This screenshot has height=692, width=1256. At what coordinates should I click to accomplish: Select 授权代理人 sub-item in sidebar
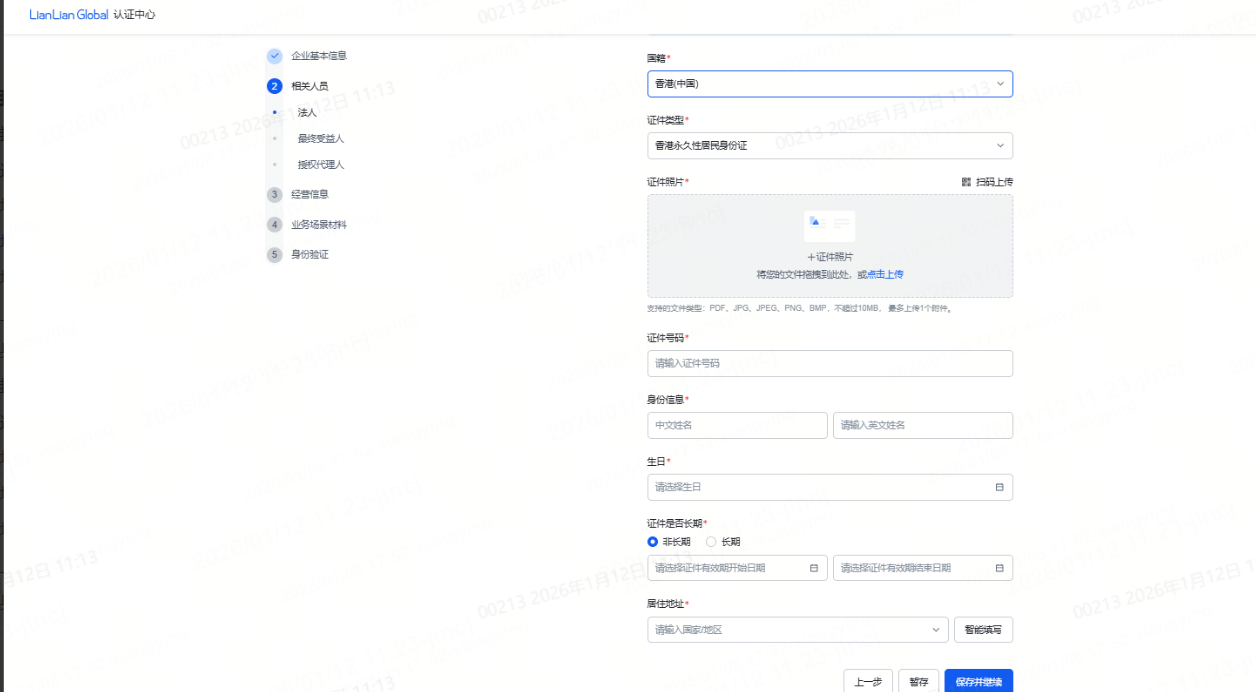click(321, 164)
